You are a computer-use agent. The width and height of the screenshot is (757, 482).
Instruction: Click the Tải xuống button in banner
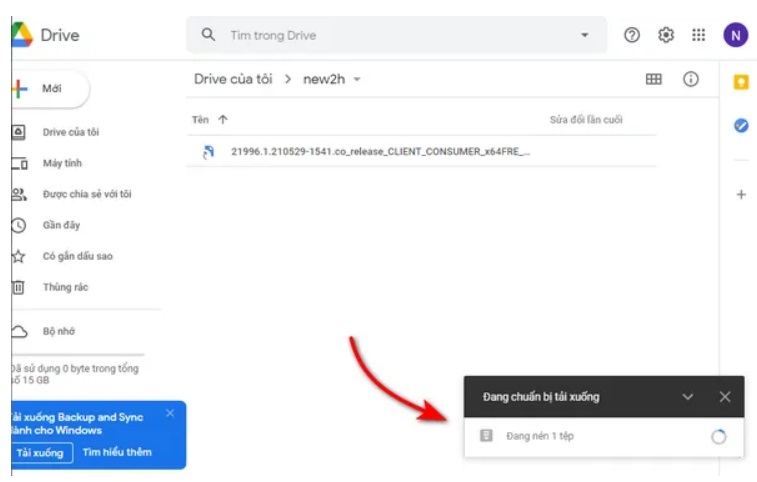41,453
